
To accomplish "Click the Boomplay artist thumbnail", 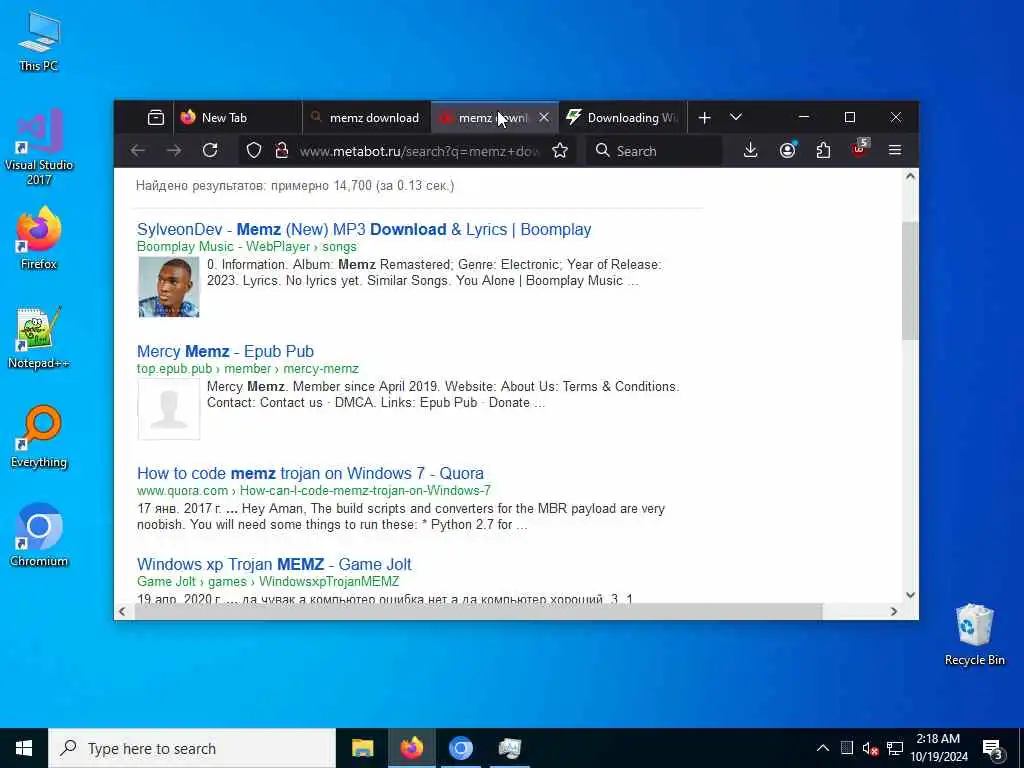I will pos(168,287).
